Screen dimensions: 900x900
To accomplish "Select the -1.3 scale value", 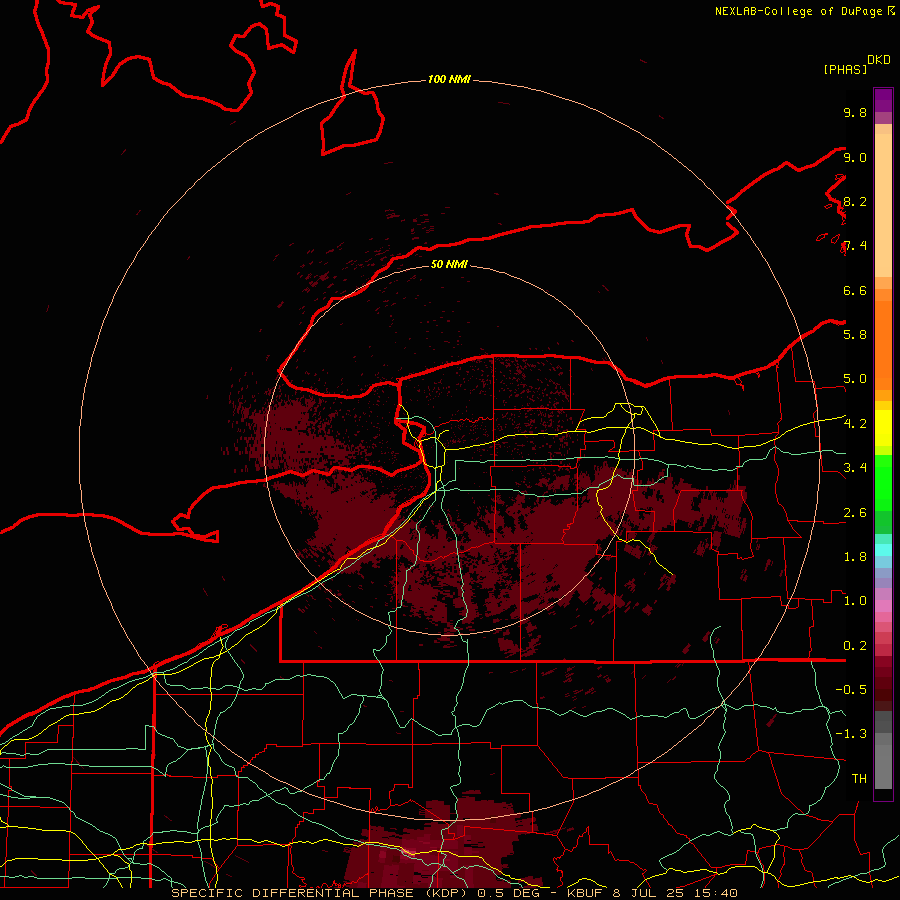I will (851, 734).
